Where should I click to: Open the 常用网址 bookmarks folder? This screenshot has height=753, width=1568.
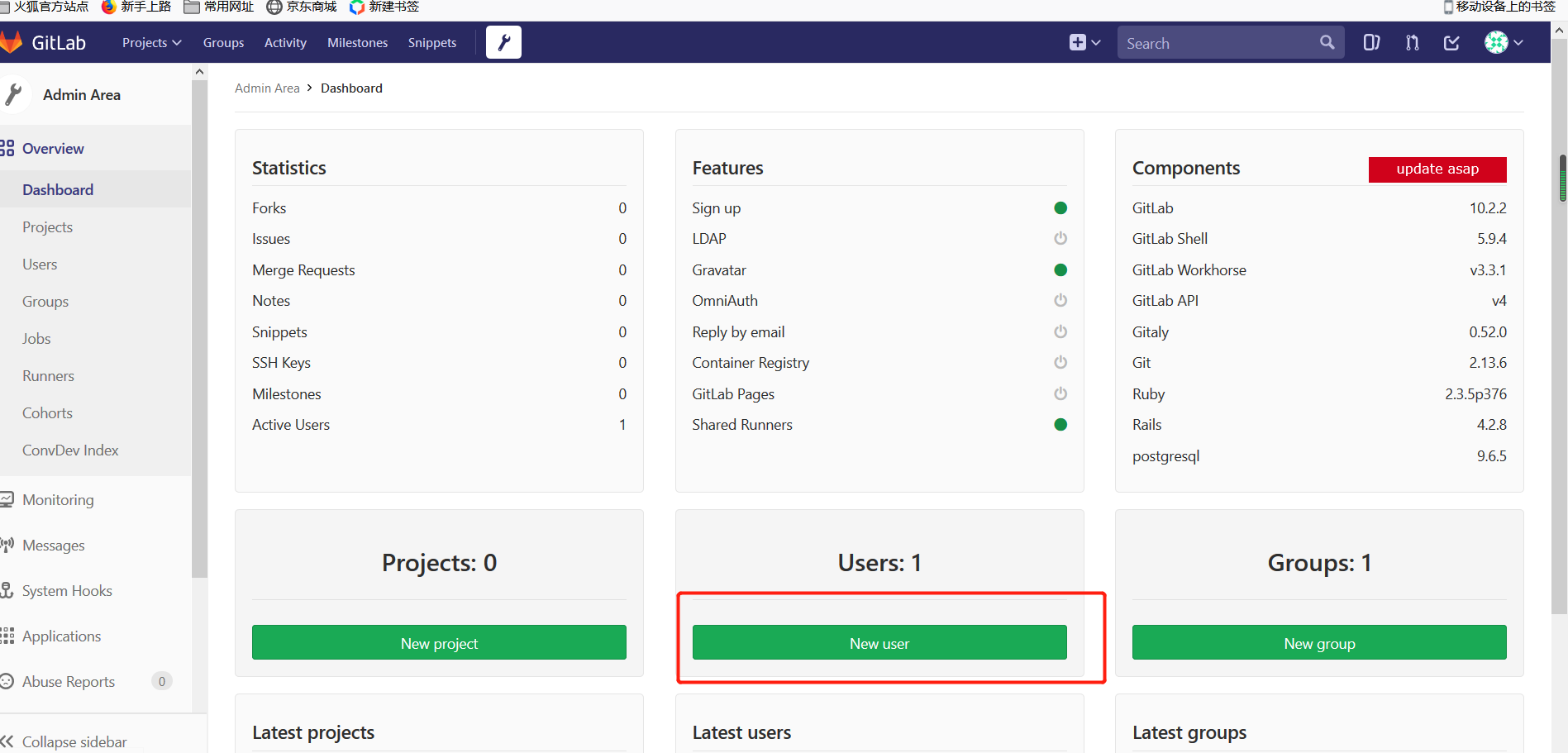(219, 7)
